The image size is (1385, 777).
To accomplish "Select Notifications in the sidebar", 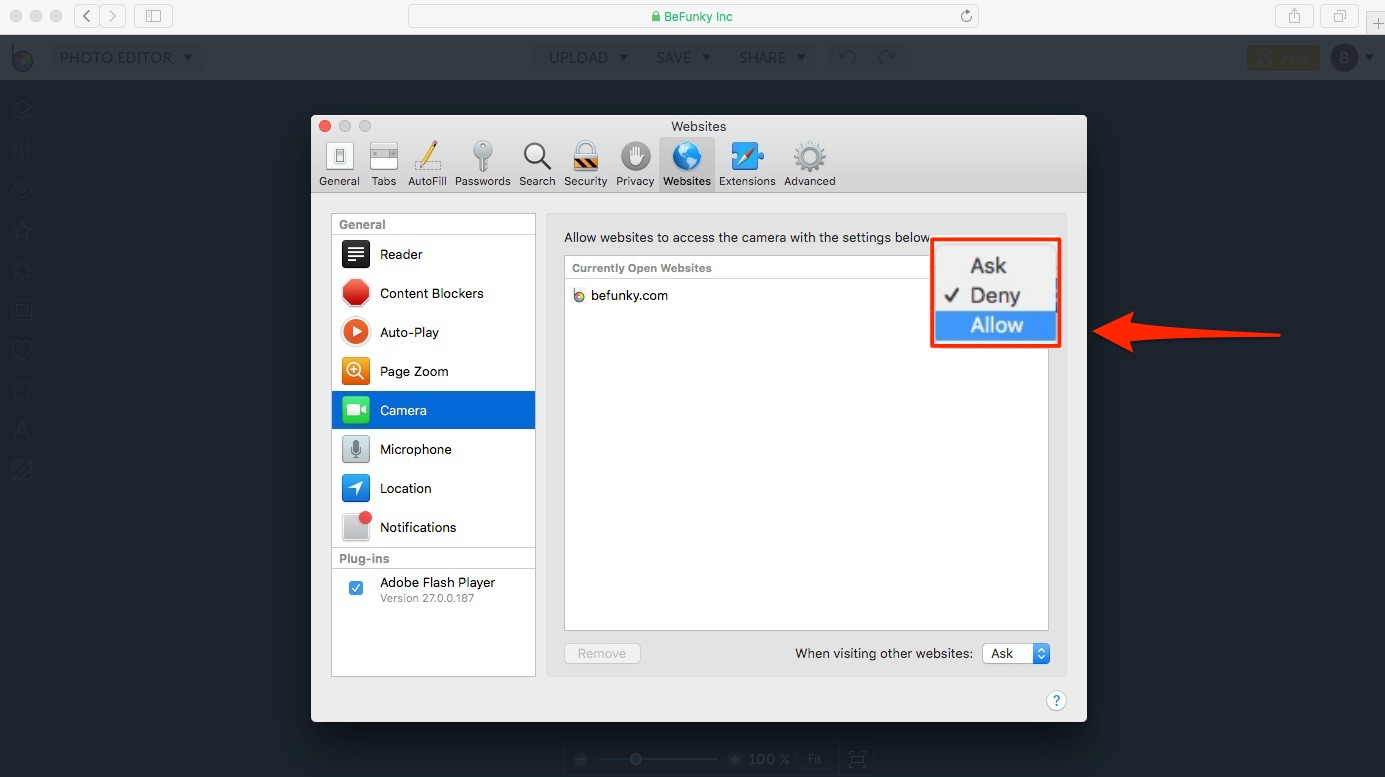I will tap(434, 527).
